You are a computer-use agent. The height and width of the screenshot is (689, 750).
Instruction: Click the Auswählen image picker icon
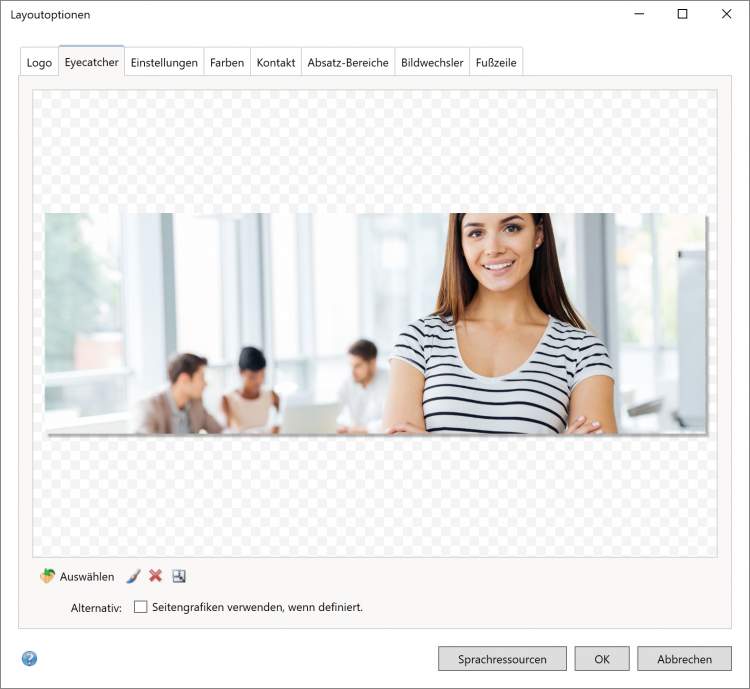[x=47, y=577]
